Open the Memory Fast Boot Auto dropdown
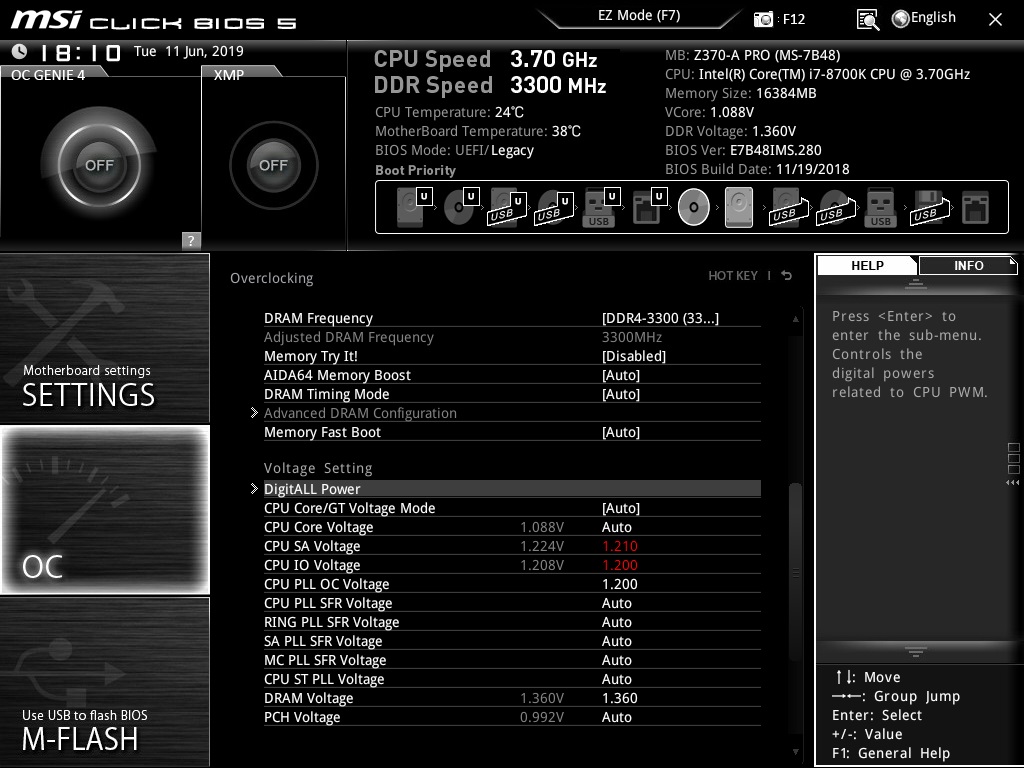1024x768 pixels. (x=620, y=432)
